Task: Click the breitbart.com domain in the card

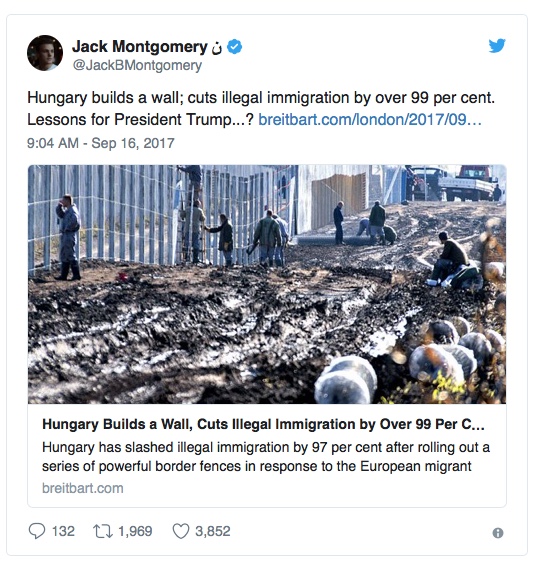Action: click(83, 488)
